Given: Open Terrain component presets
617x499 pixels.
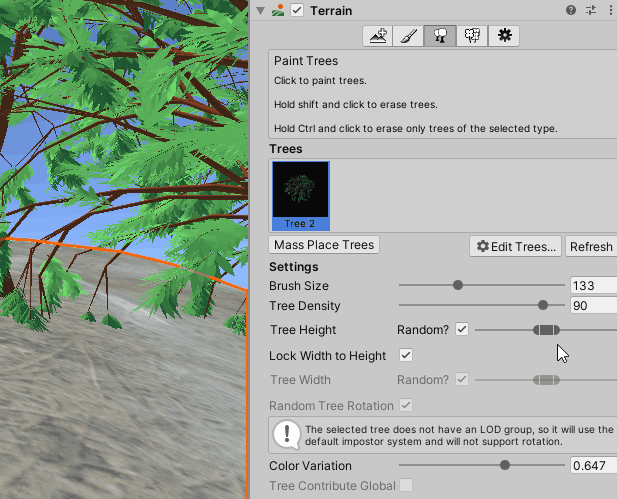Looking at the screenshot, I should [x=591, y=10].
